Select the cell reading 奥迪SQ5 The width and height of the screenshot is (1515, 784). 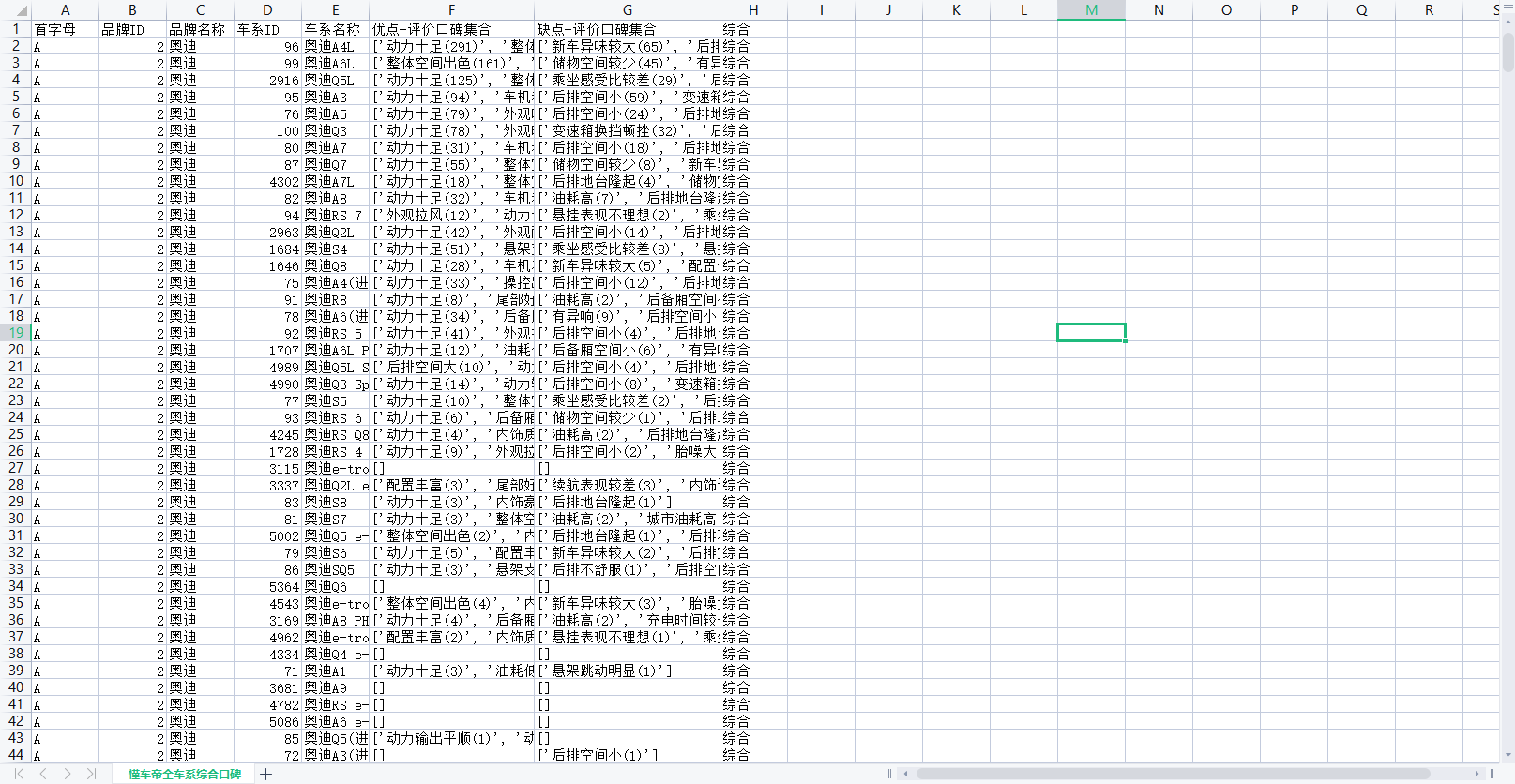335,569
